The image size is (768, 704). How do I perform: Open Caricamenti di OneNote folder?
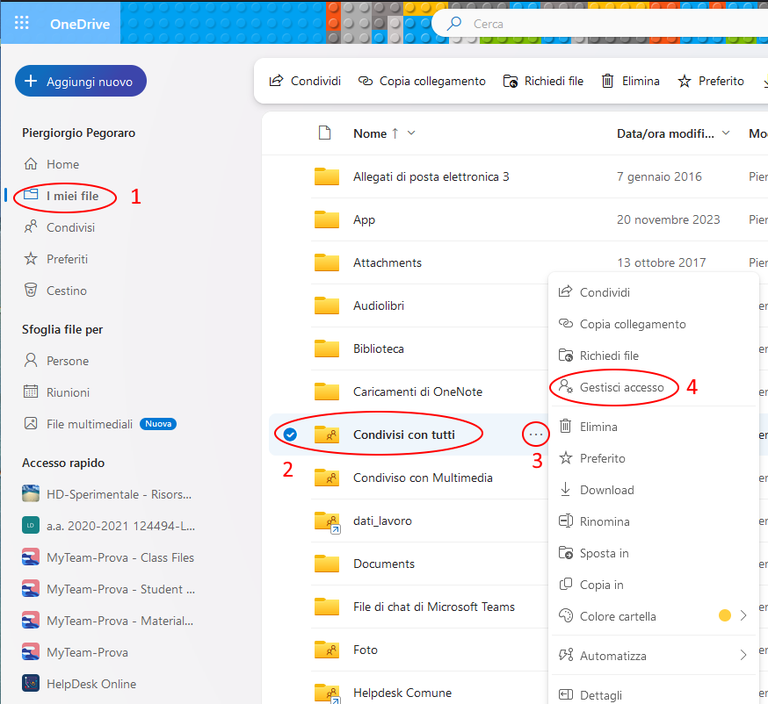pyautogui.click(x=418, y=392)
